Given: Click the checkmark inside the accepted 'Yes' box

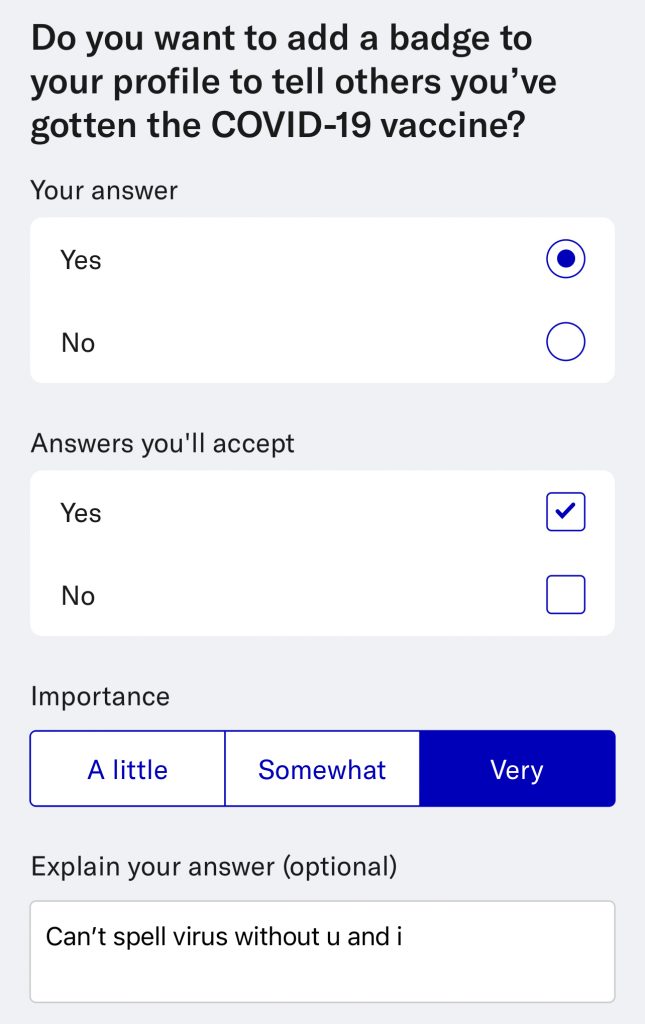Looking at the screenshot, I should pyautogui.click(x=565, y=512).
